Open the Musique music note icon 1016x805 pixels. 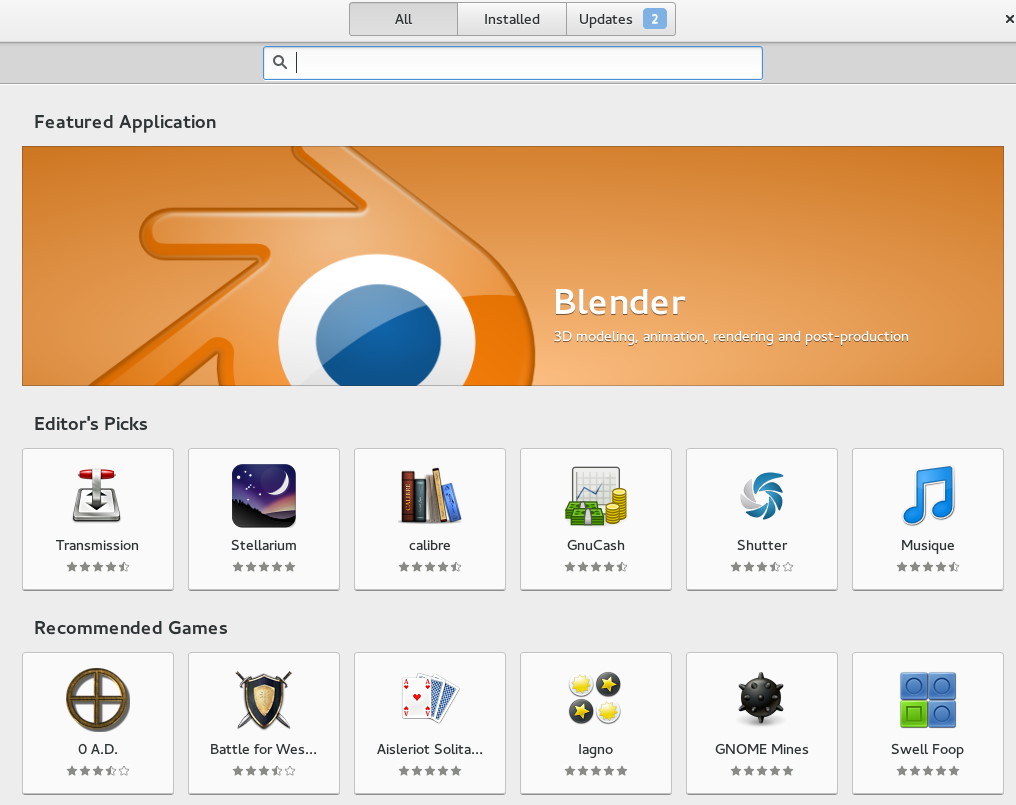pos(928,496)
